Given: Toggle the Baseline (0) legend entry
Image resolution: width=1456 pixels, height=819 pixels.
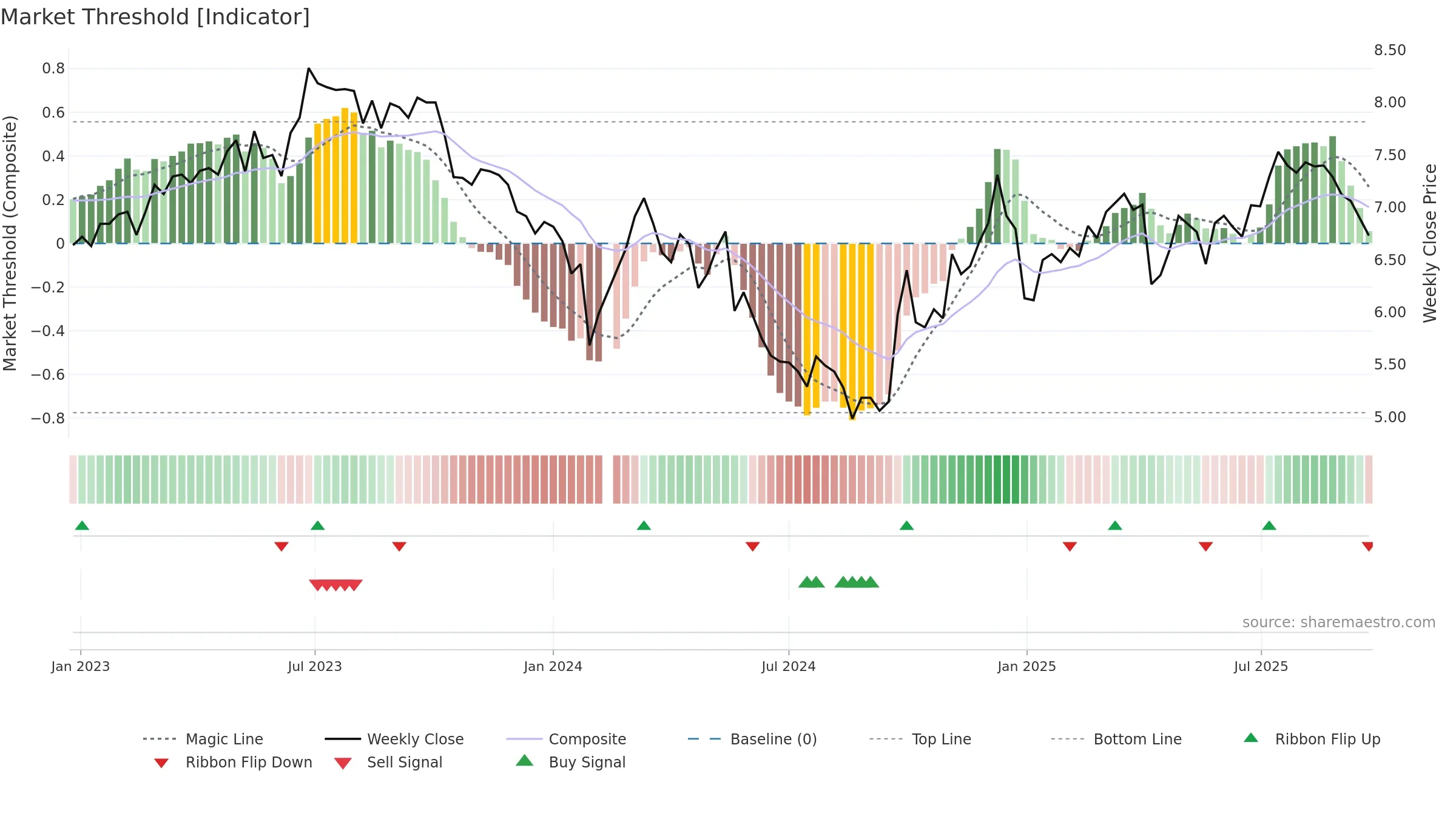Looking at the screenshot, I should pos(752,739).
